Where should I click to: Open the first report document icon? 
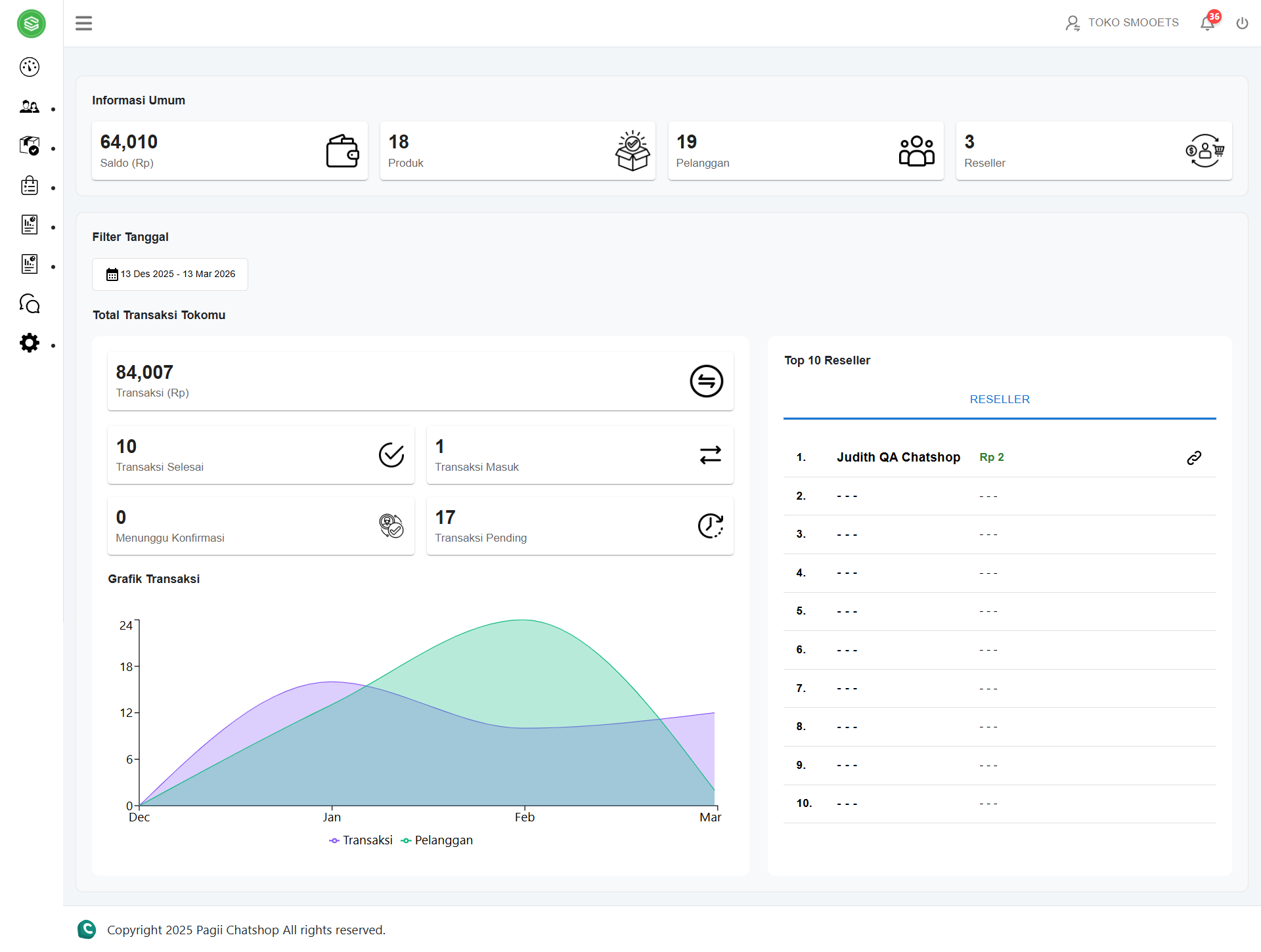(30, 225)
